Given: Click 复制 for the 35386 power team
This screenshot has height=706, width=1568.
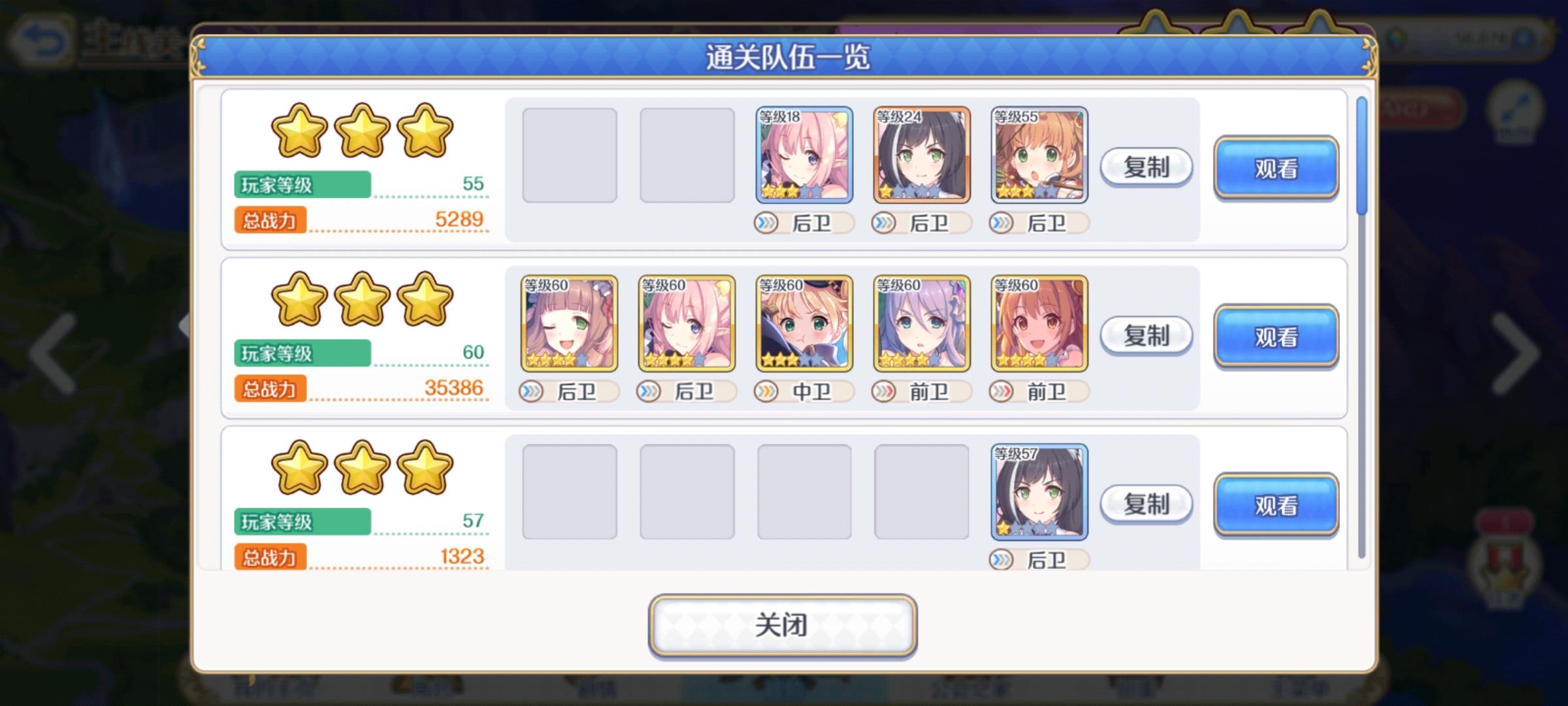Looking at the screenshot, I should [x=1147, y=336].
